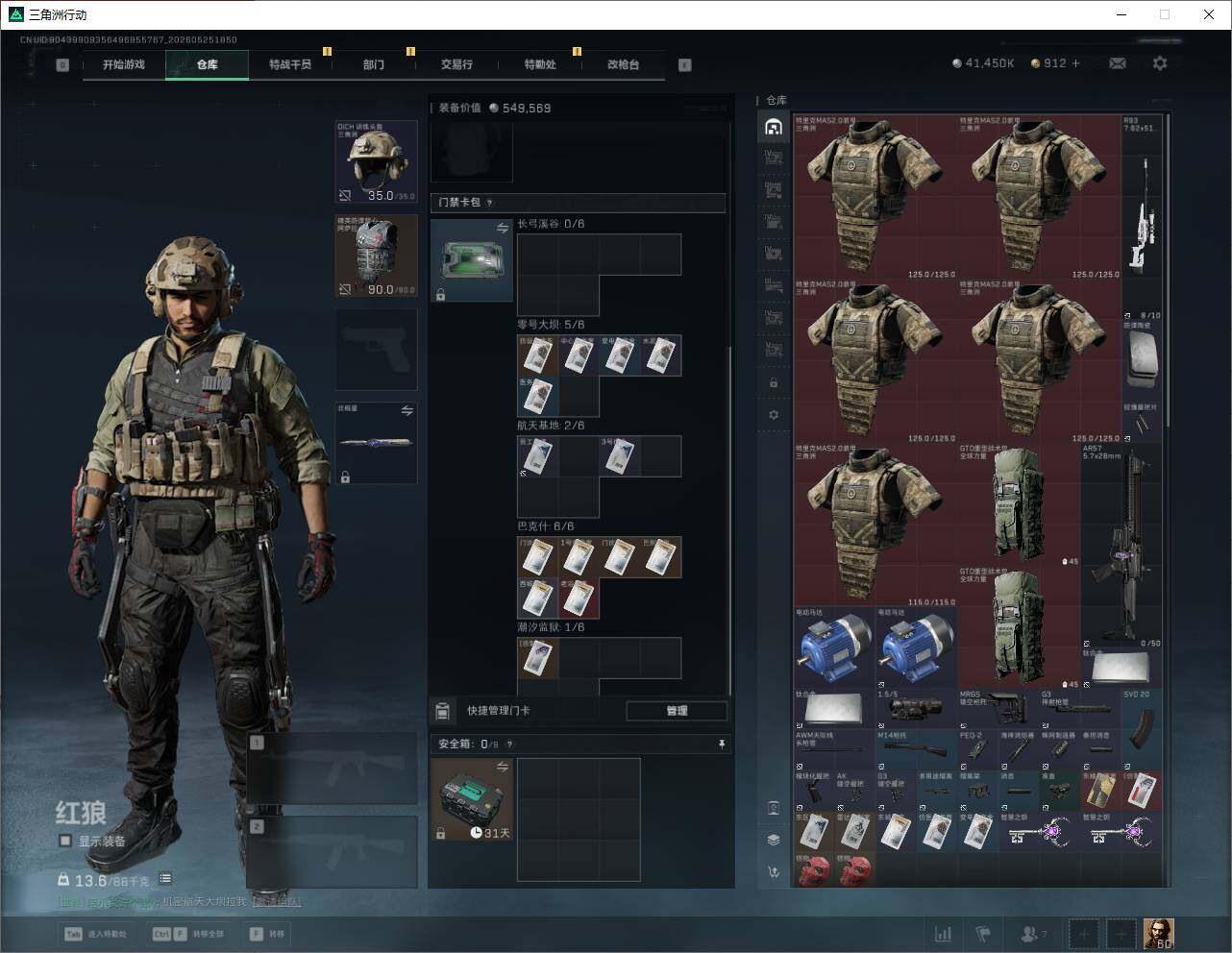
Task: Click the padlock icon in warehouse sidebar
Action: click(774, 382)
